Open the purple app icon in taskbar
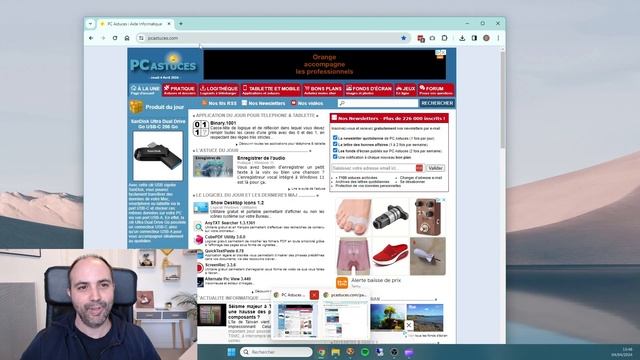The image size is (640, 360). (x=409, y=352)
